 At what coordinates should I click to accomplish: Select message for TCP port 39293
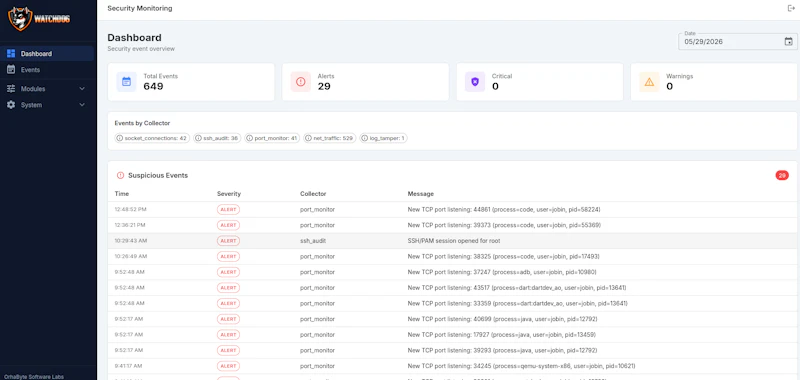[503, 351]
